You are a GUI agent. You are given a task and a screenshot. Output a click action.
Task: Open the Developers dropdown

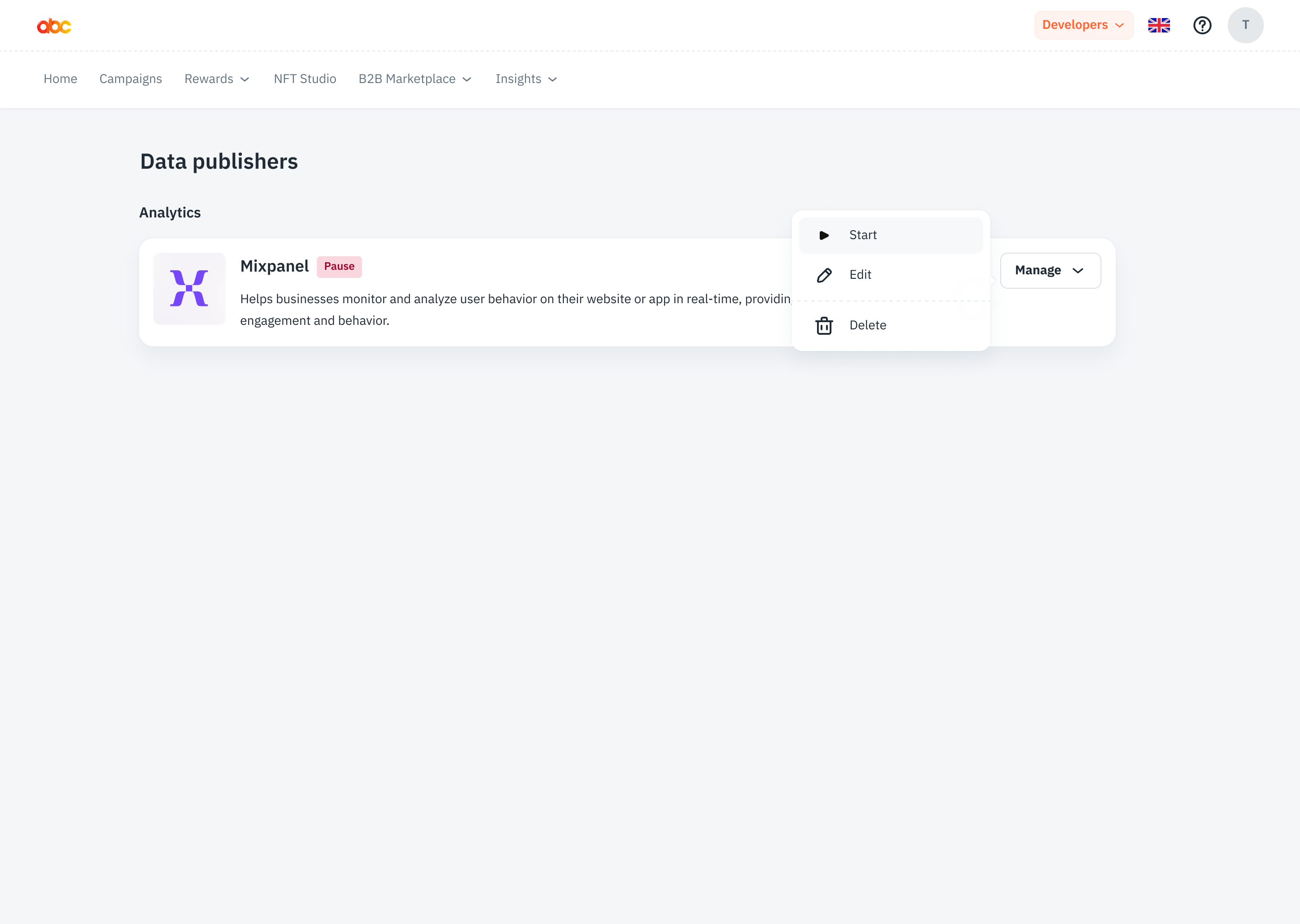pyautogui.click(x=1082, y=25)
